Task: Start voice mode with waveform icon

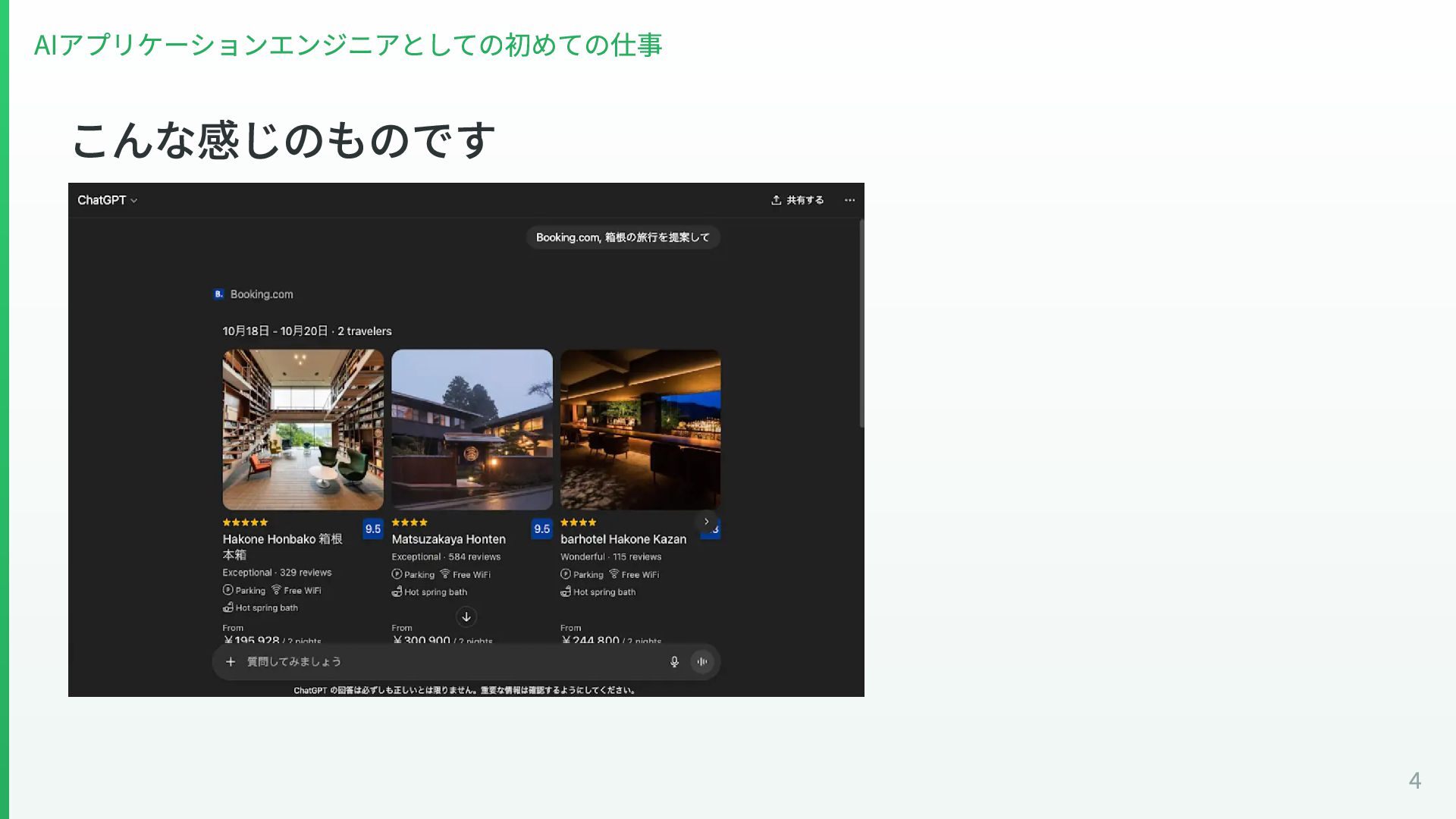Action: (x=702, y=661)
